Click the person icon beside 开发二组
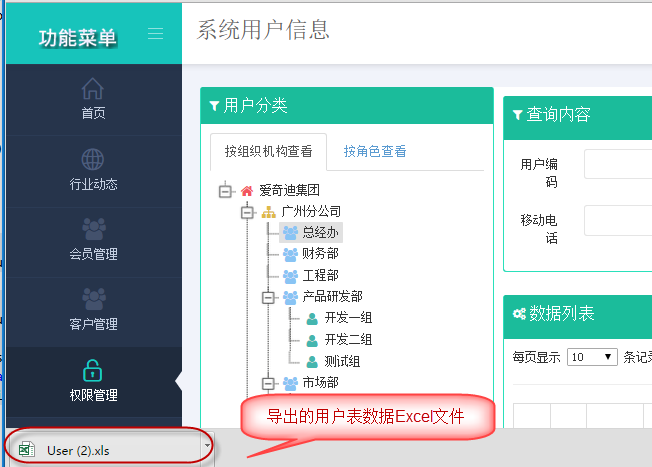 coord(312,340)
